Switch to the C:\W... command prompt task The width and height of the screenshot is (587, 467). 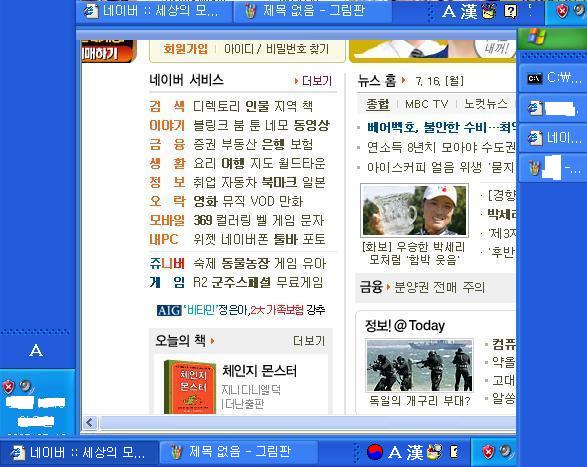pos(553,78)
